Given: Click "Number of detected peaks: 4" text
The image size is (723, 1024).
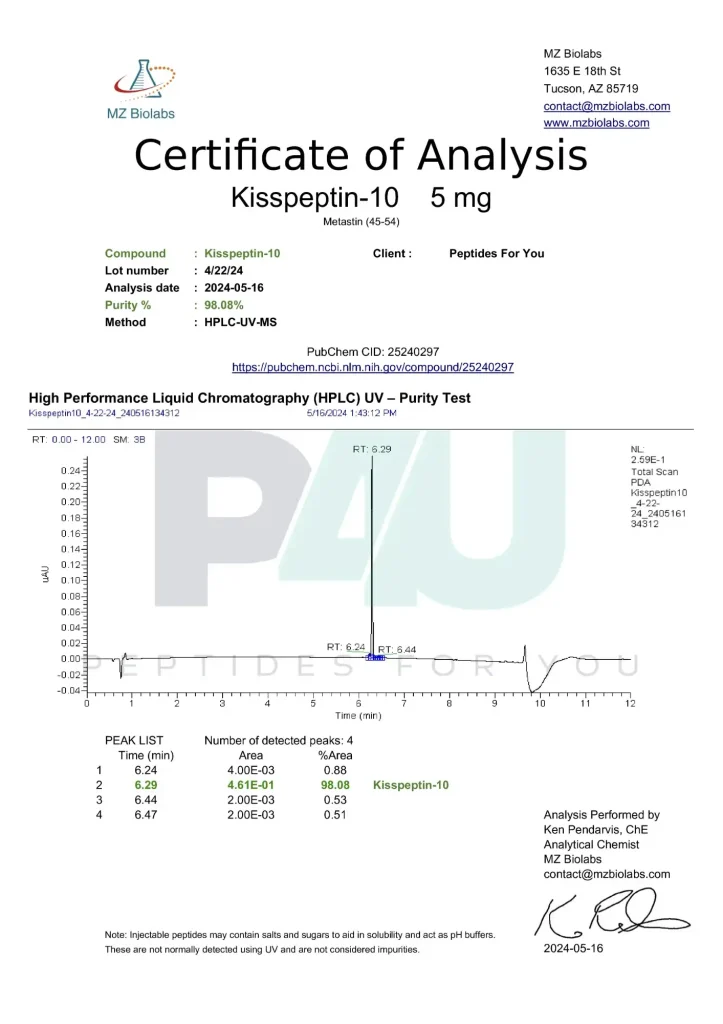Looking at the screenshot, I should pyautogui.click(x=278, y=741).
